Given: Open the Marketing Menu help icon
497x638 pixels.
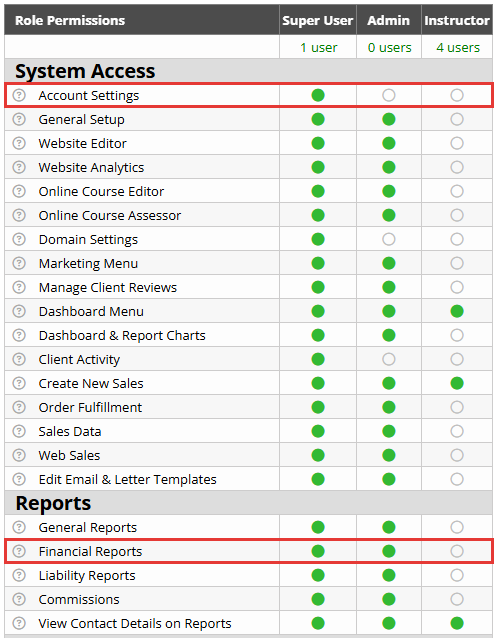Looking at the screenshot, I should [19, 263].
